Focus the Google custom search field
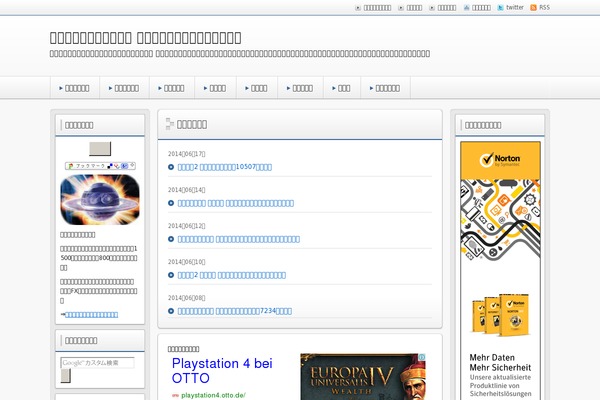 [97, 363]
